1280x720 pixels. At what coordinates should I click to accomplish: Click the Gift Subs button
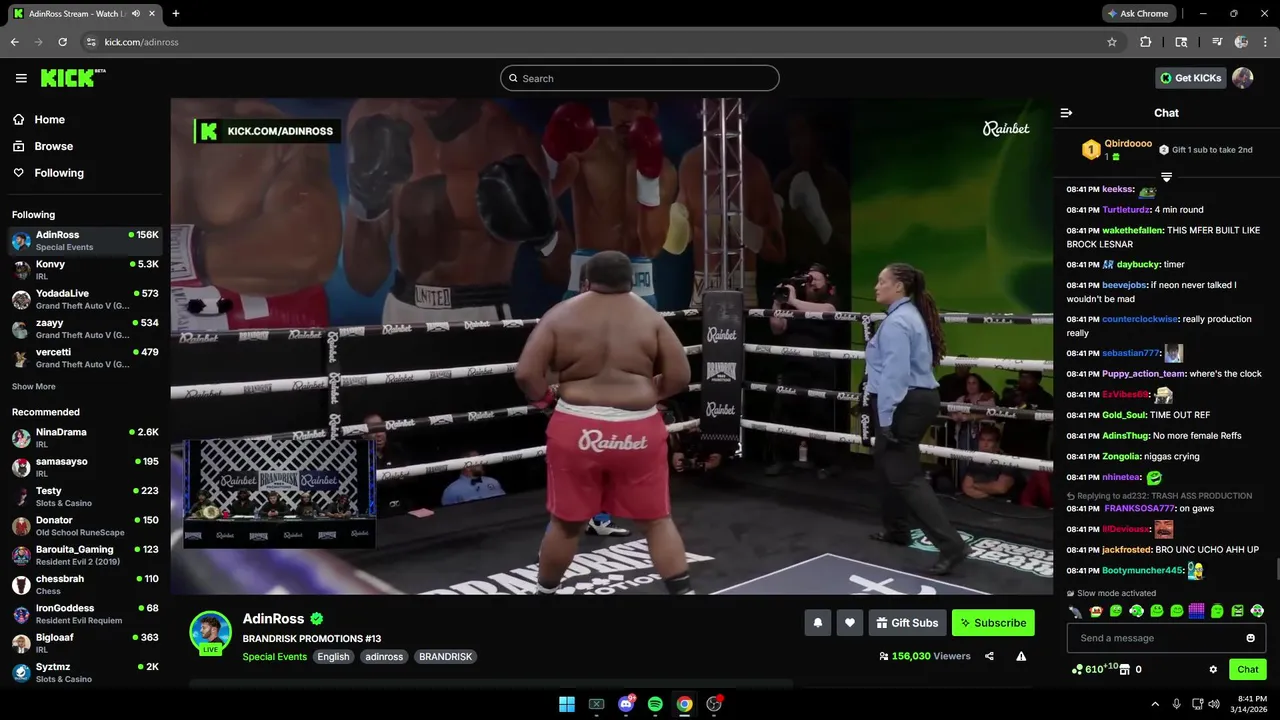click(907, 623)
